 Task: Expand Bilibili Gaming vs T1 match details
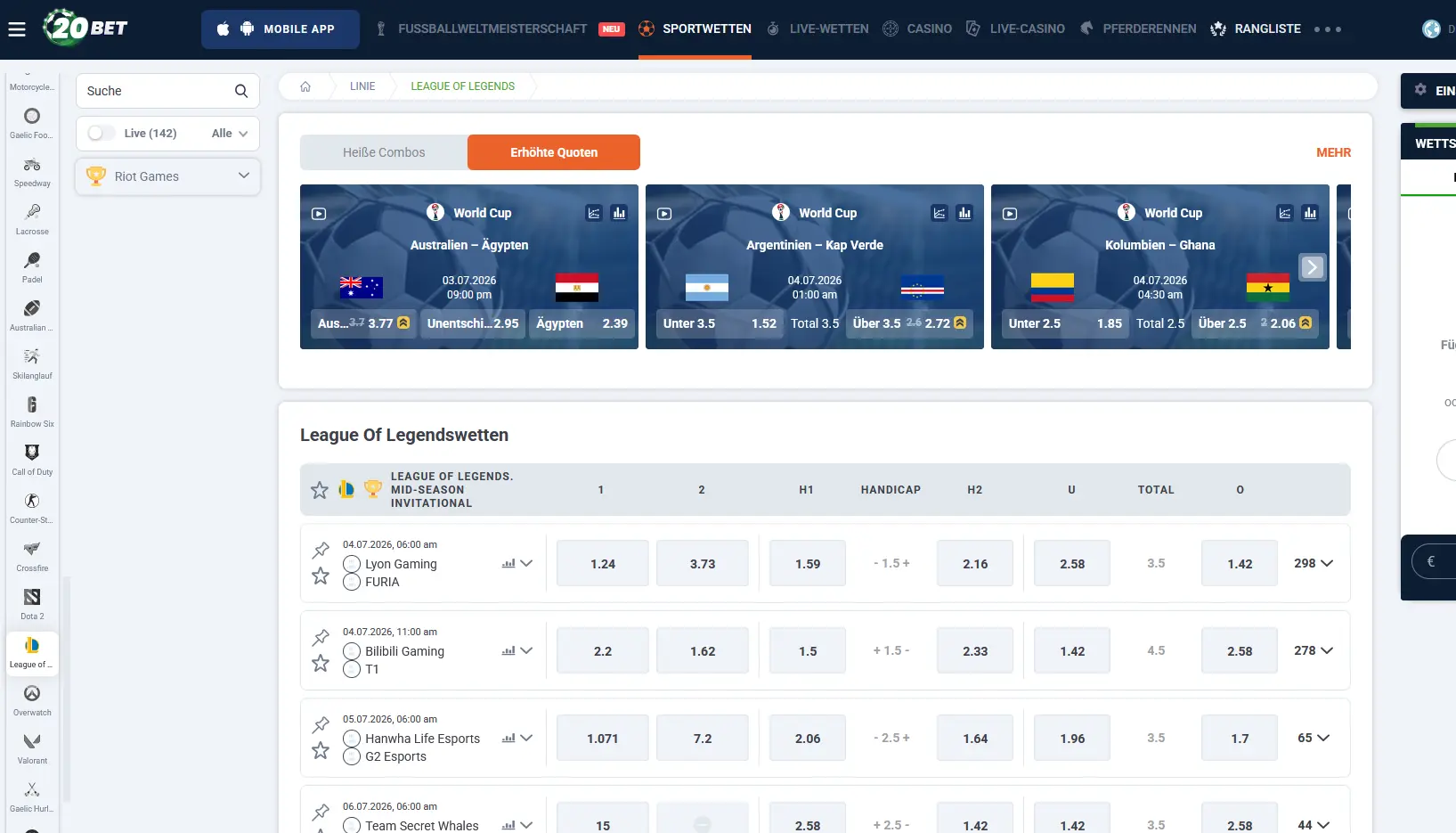(526, 651)
